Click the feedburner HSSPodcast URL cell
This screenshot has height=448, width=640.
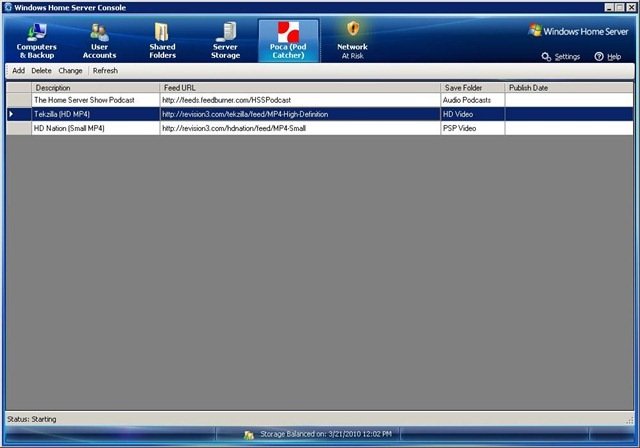(300, 100)
